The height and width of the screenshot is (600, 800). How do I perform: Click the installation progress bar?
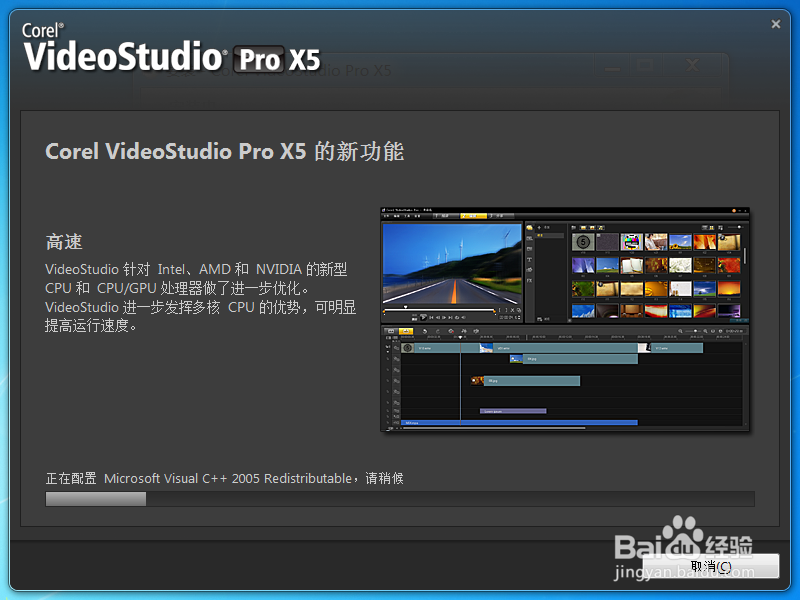pos(400,499)
